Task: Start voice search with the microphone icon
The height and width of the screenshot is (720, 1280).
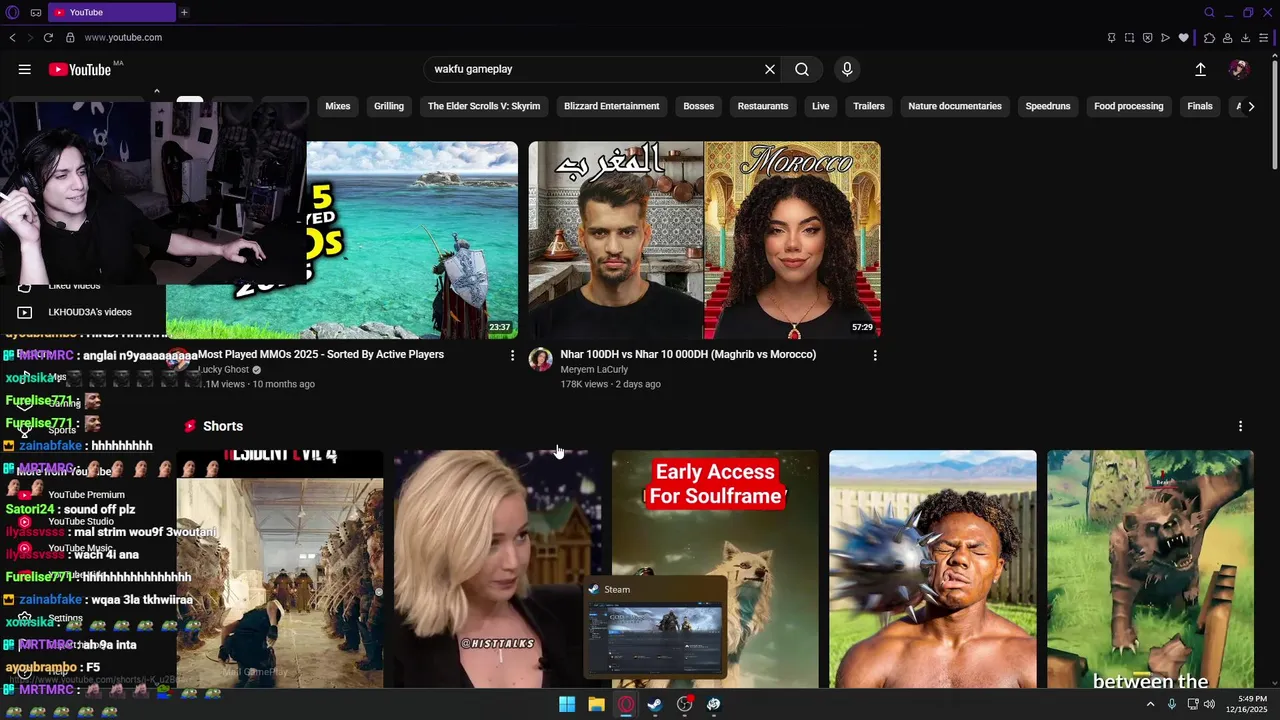Action: coord(847,69)
